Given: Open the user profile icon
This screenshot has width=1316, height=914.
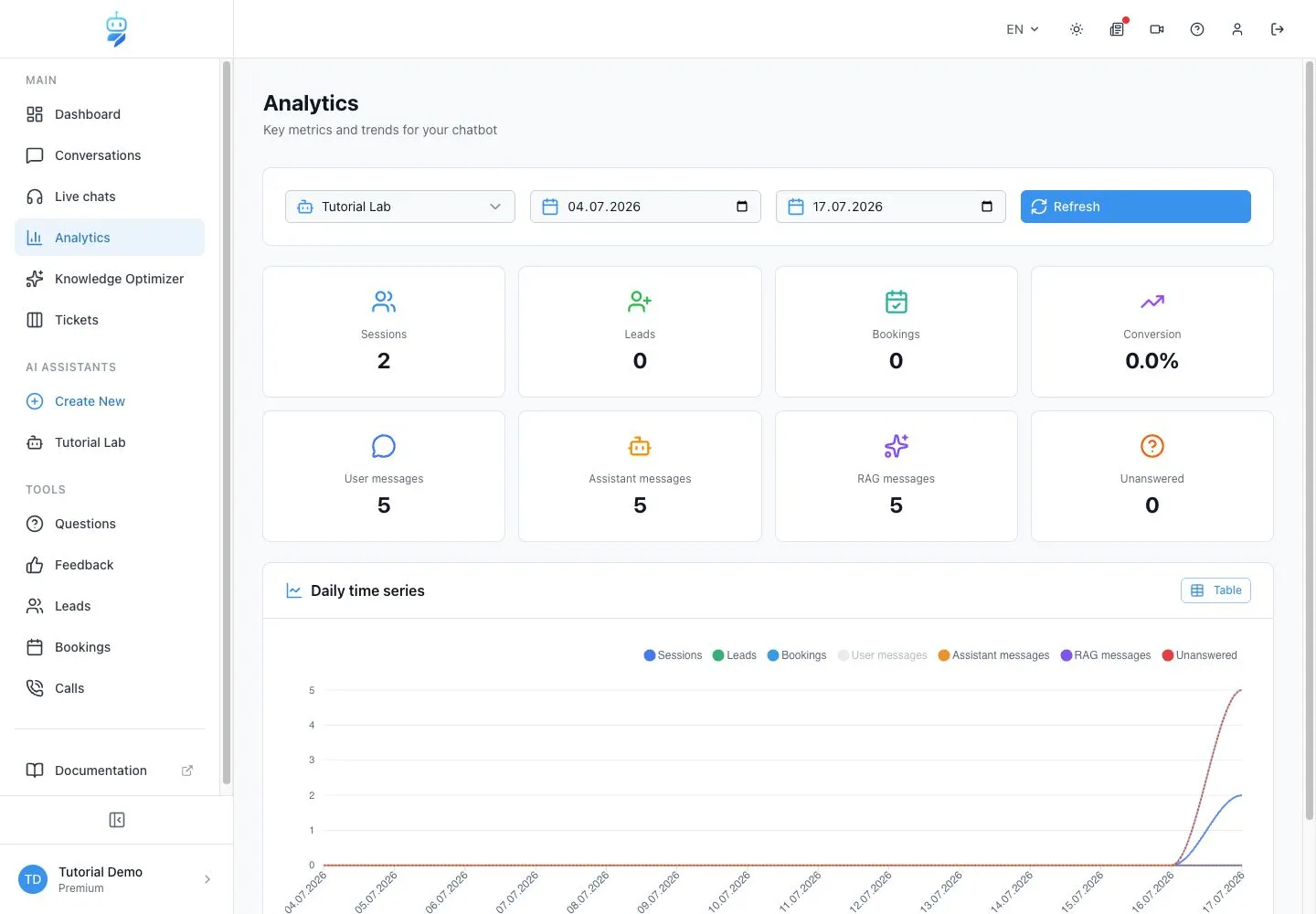Looking at the screenshot, I should [1237, 29].
